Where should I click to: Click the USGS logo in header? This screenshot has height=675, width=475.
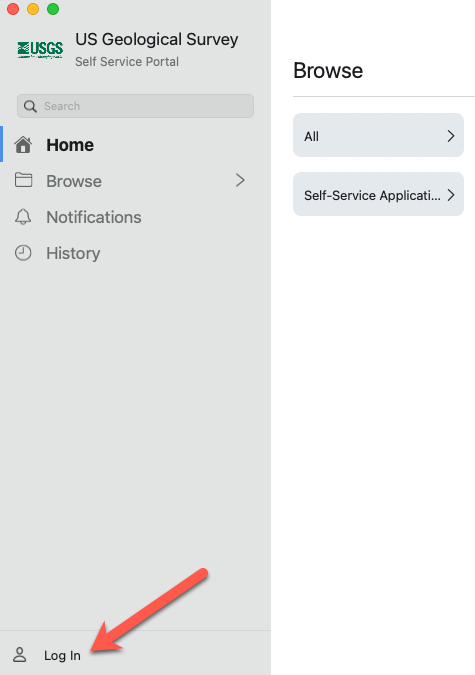(40, 50)
